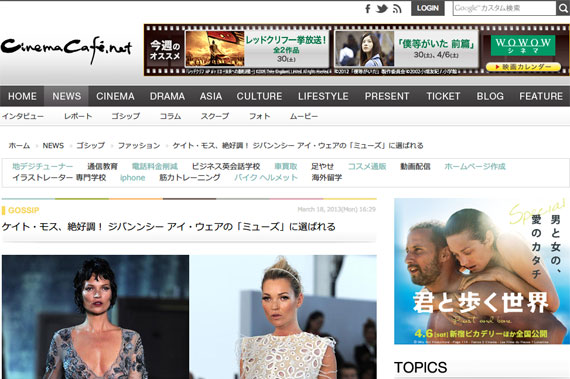Select the スクープ submenu tab
The image size is (570, 379).
[x=215, y=116]
